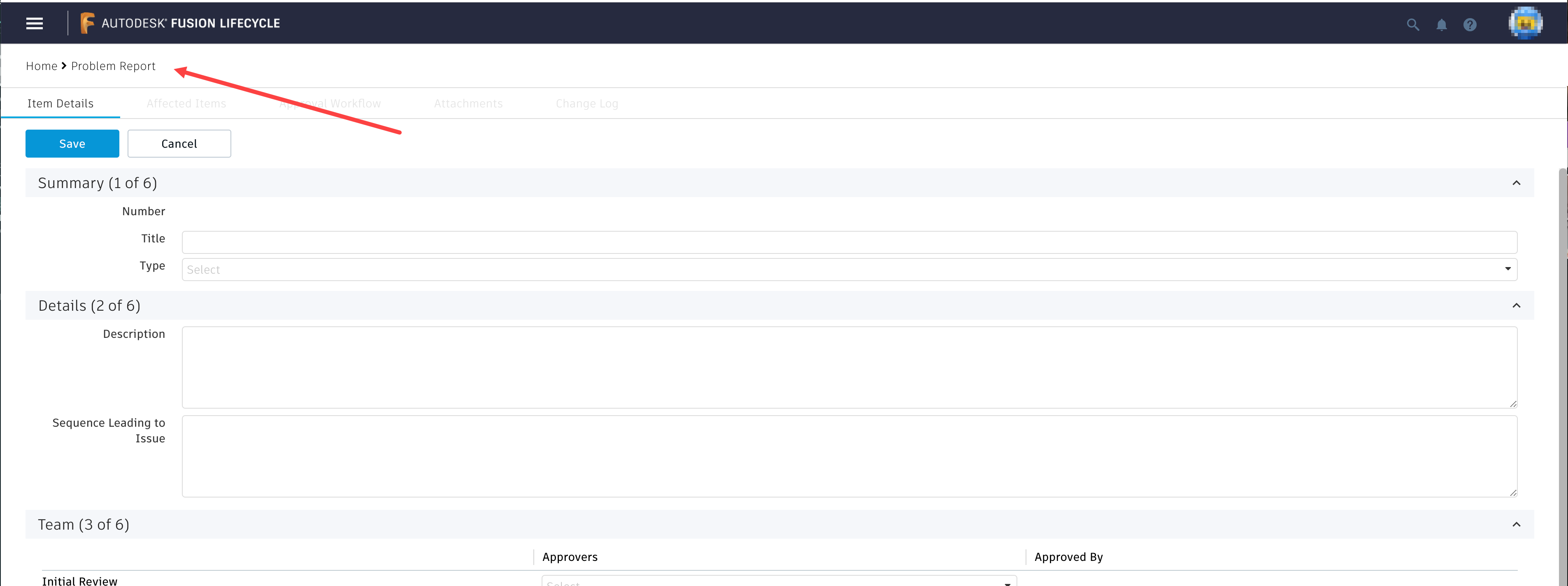The width and height of the screenshot is (1568, 586).
Task: Save the Problem Report
Action: tap(72, 144)
